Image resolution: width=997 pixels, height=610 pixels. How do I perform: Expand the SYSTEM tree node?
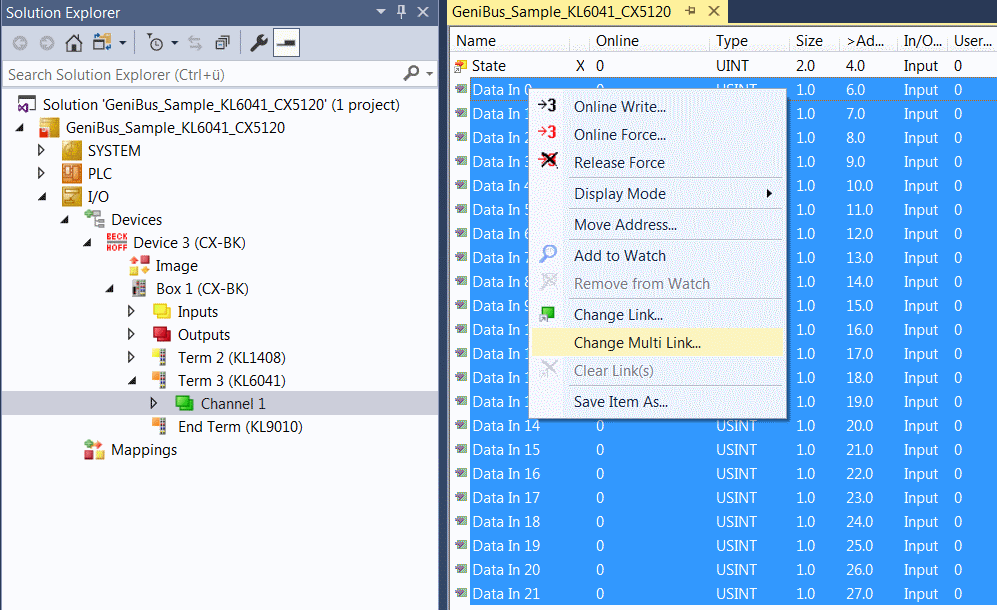click(41, 151)
